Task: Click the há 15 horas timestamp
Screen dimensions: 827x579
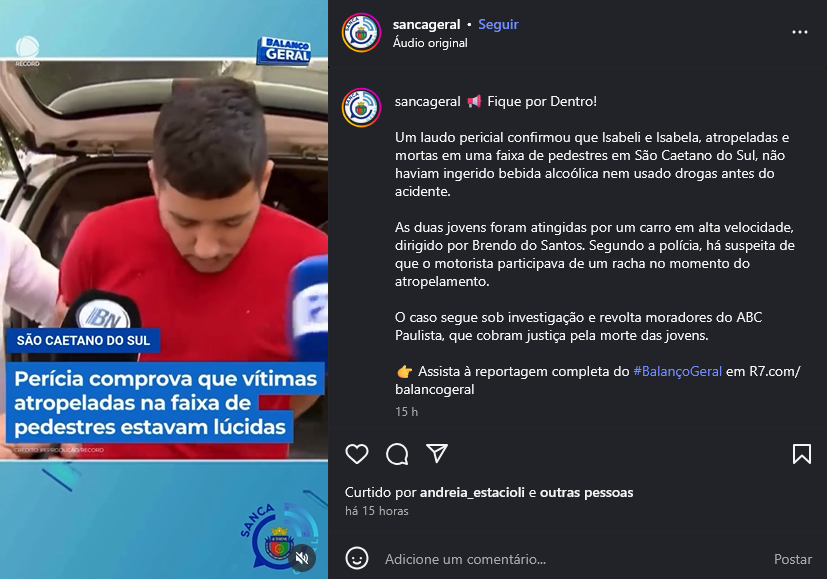Action: coord(377,511)
